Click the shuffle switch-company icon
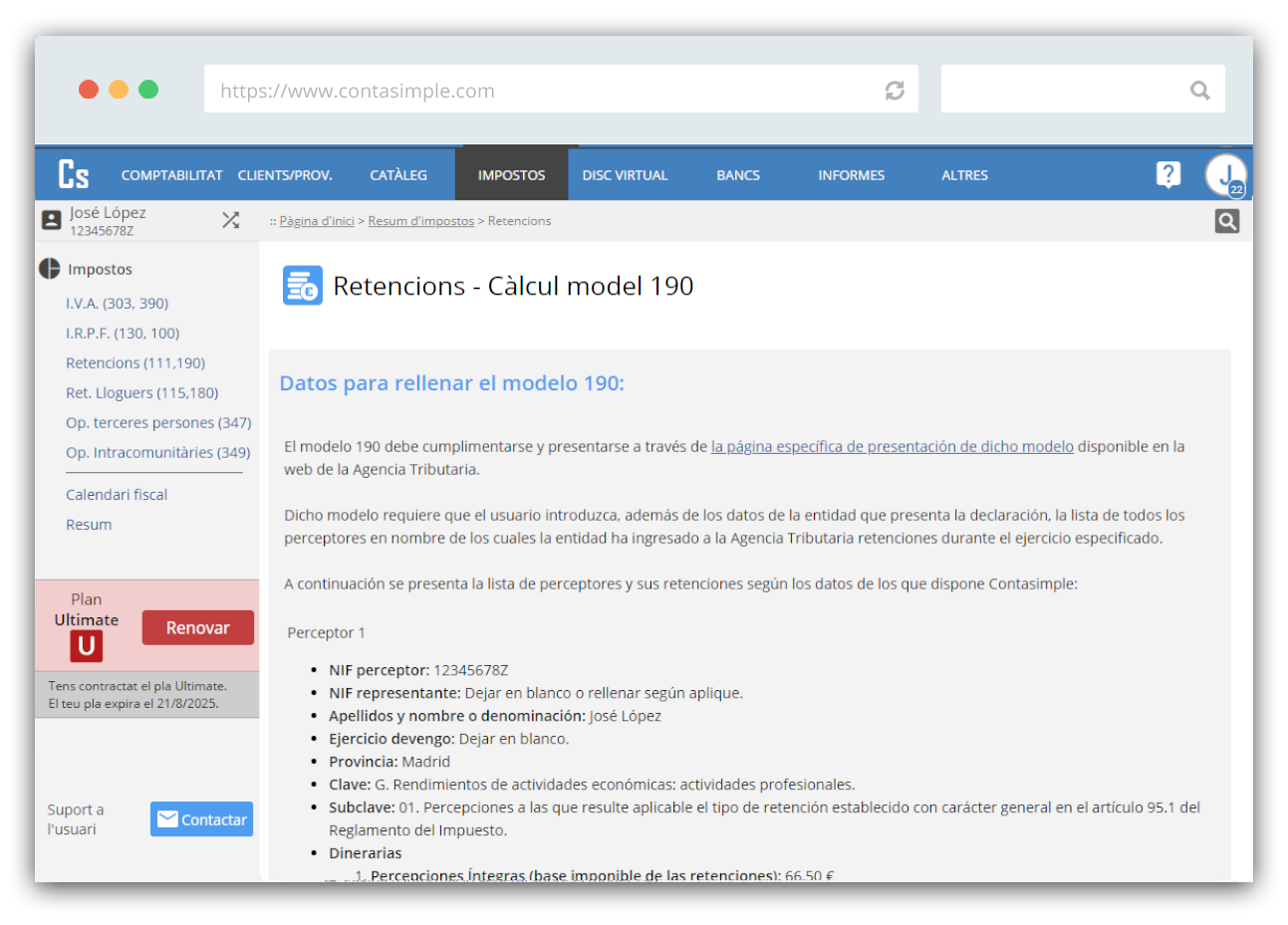The width and height of the screenshot is (1288, 925). 231,220
